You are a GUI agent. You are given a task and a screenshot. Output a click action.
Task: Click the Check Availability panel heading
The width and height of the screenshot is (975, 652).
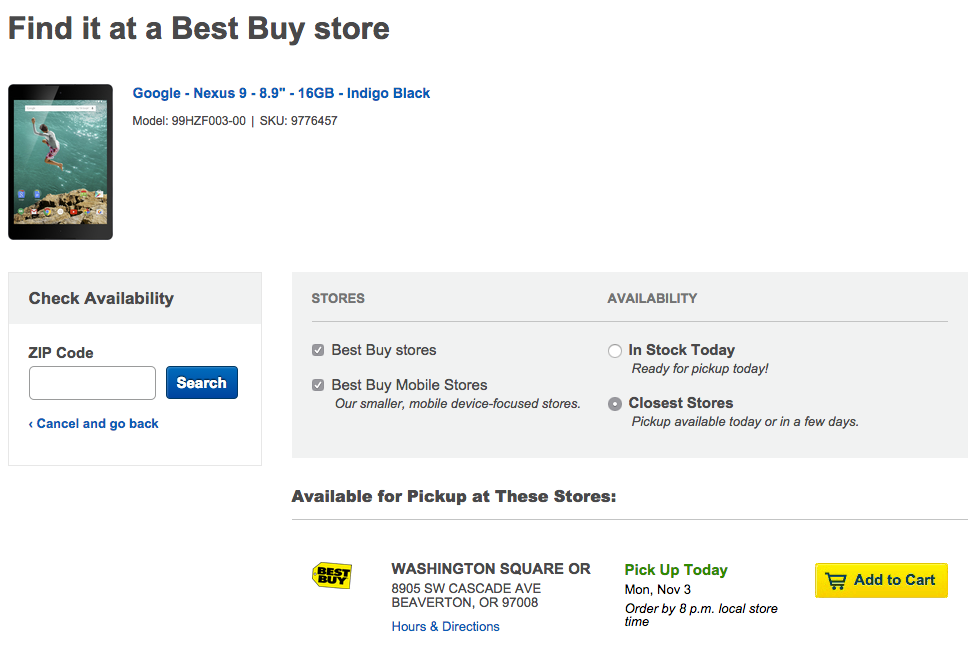coord(101,298)
